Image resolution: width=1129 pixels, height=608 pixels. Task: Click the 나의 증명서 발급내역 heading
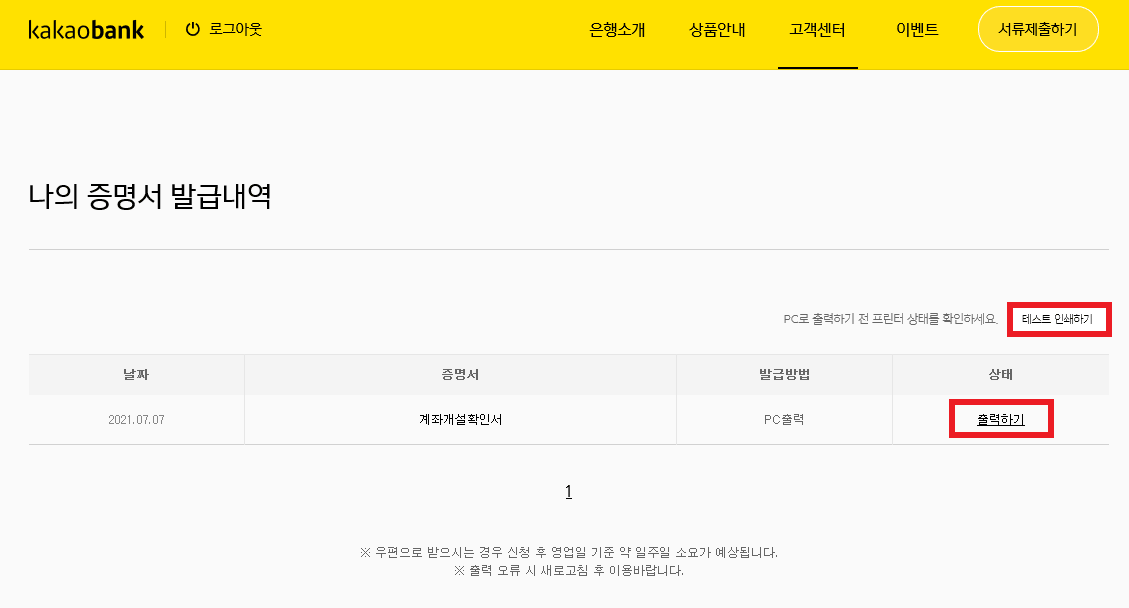tap(150, 196)
